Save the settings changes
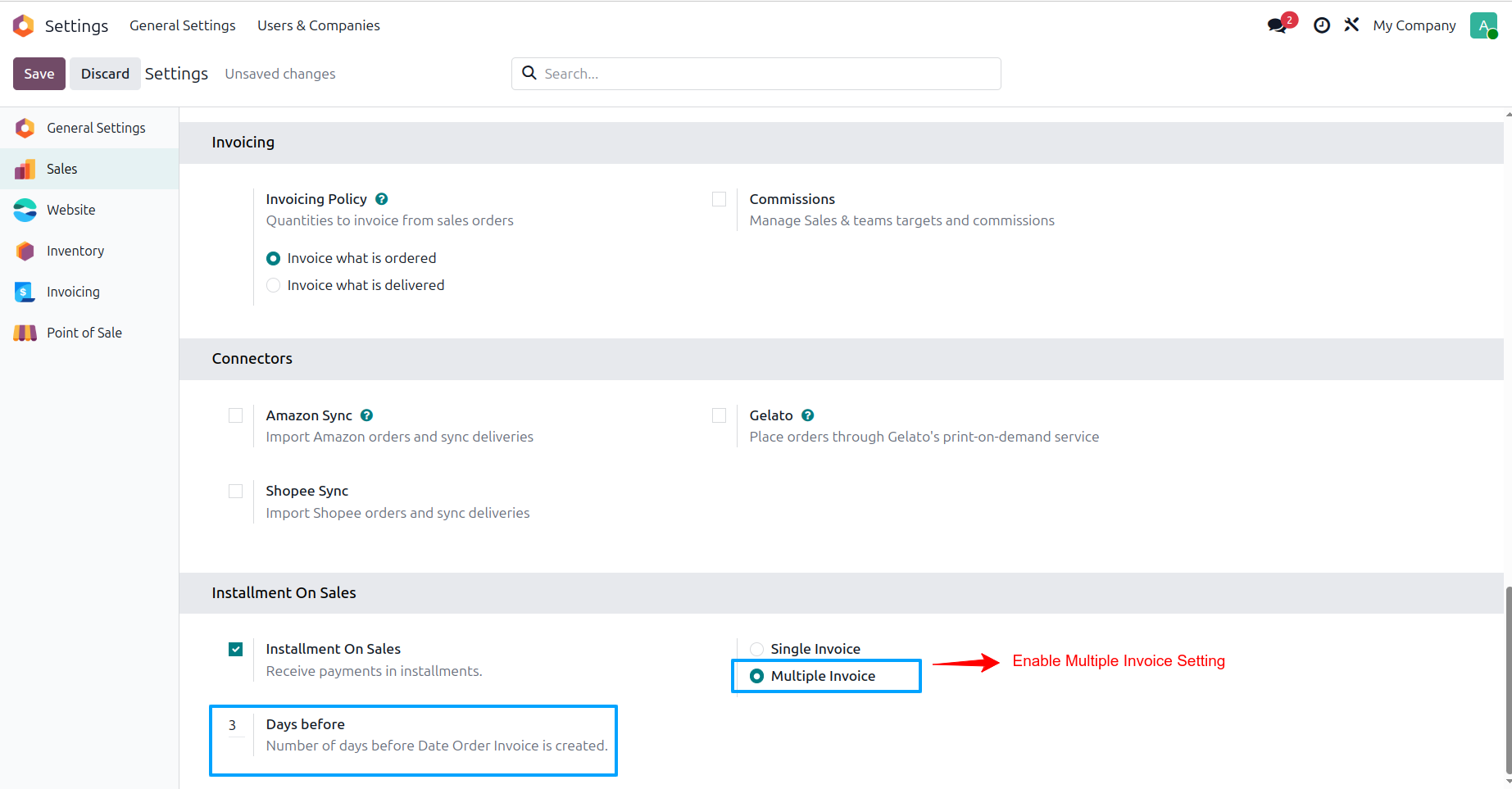This screenshot has width=1512, height=789. click(39, 74)
